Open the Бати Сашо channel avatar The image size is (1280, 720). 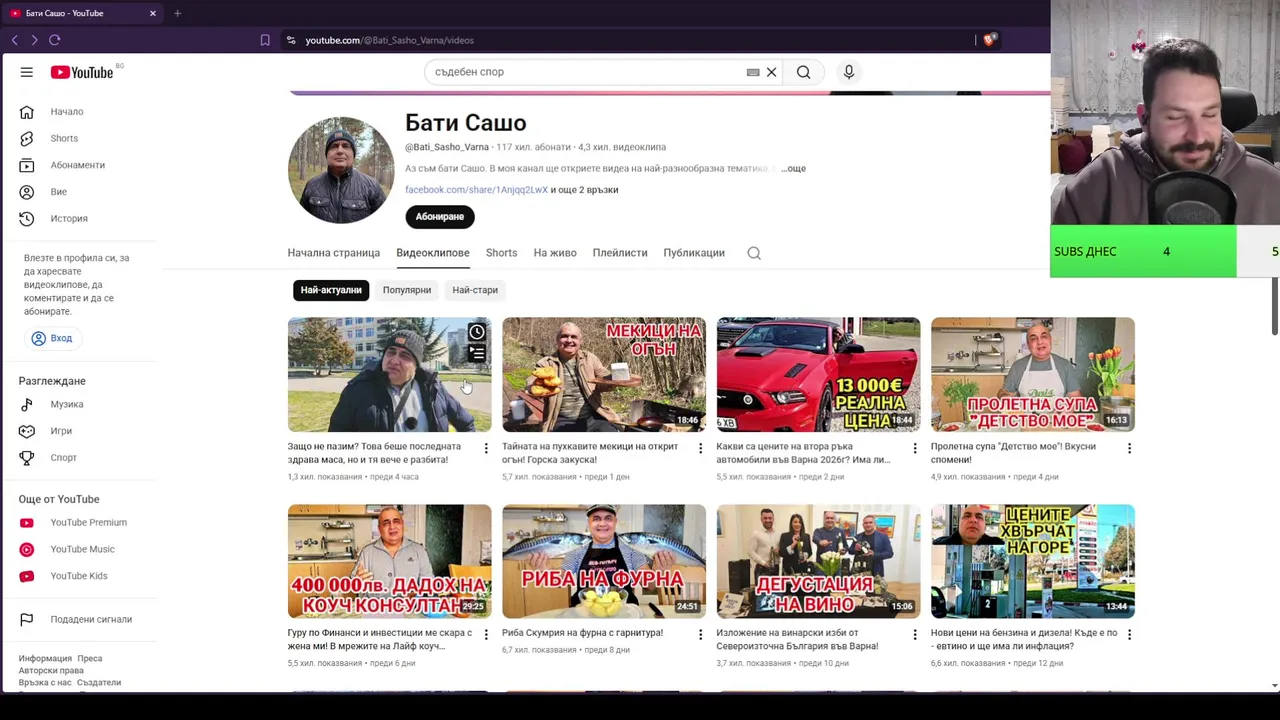[x=341, y=170]
